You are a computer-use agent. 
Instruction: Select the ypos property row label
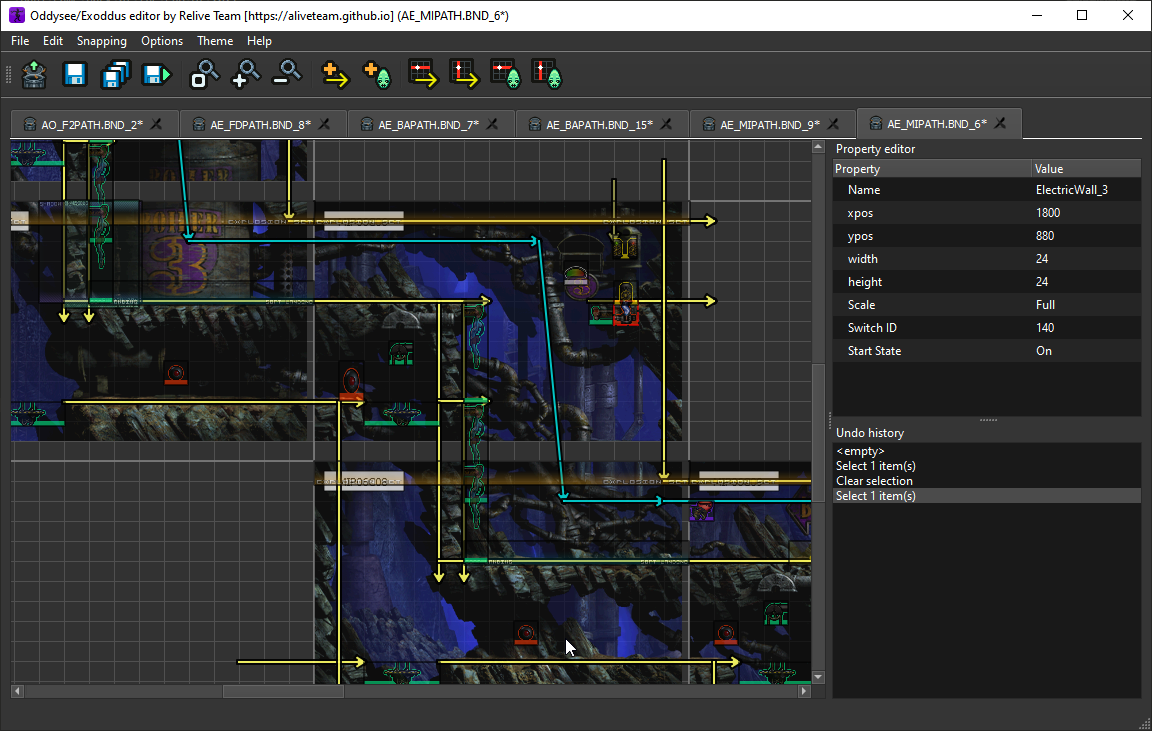click(x=860, y=236)
